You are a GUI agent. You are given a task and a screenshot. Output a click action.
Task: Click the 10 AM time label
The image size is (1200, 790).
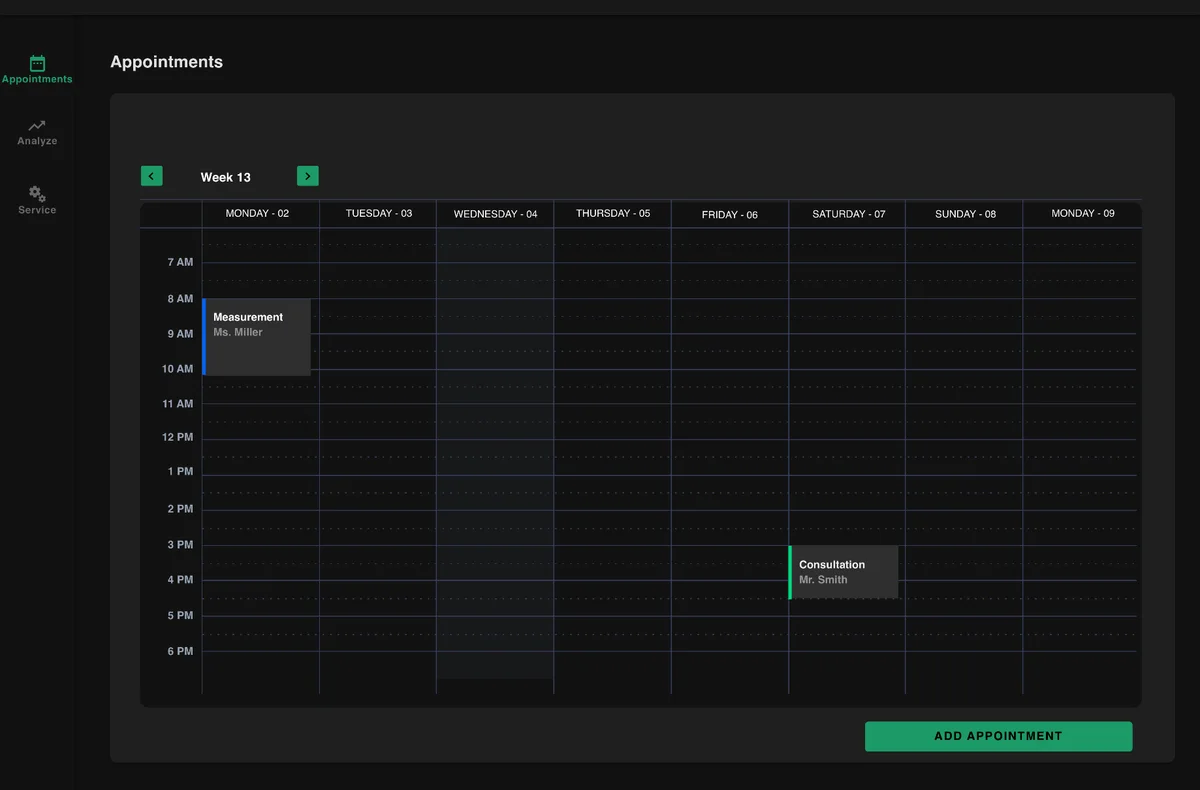[177, 369]
